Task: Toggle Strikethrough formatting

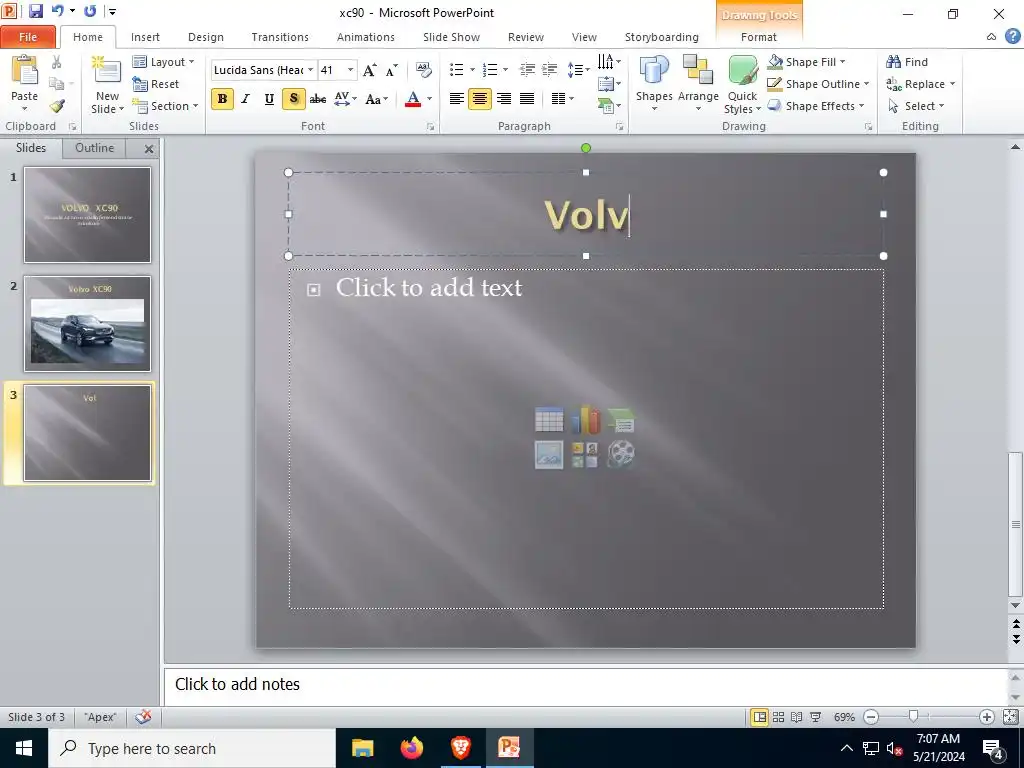Action: [x=317, y=99]
